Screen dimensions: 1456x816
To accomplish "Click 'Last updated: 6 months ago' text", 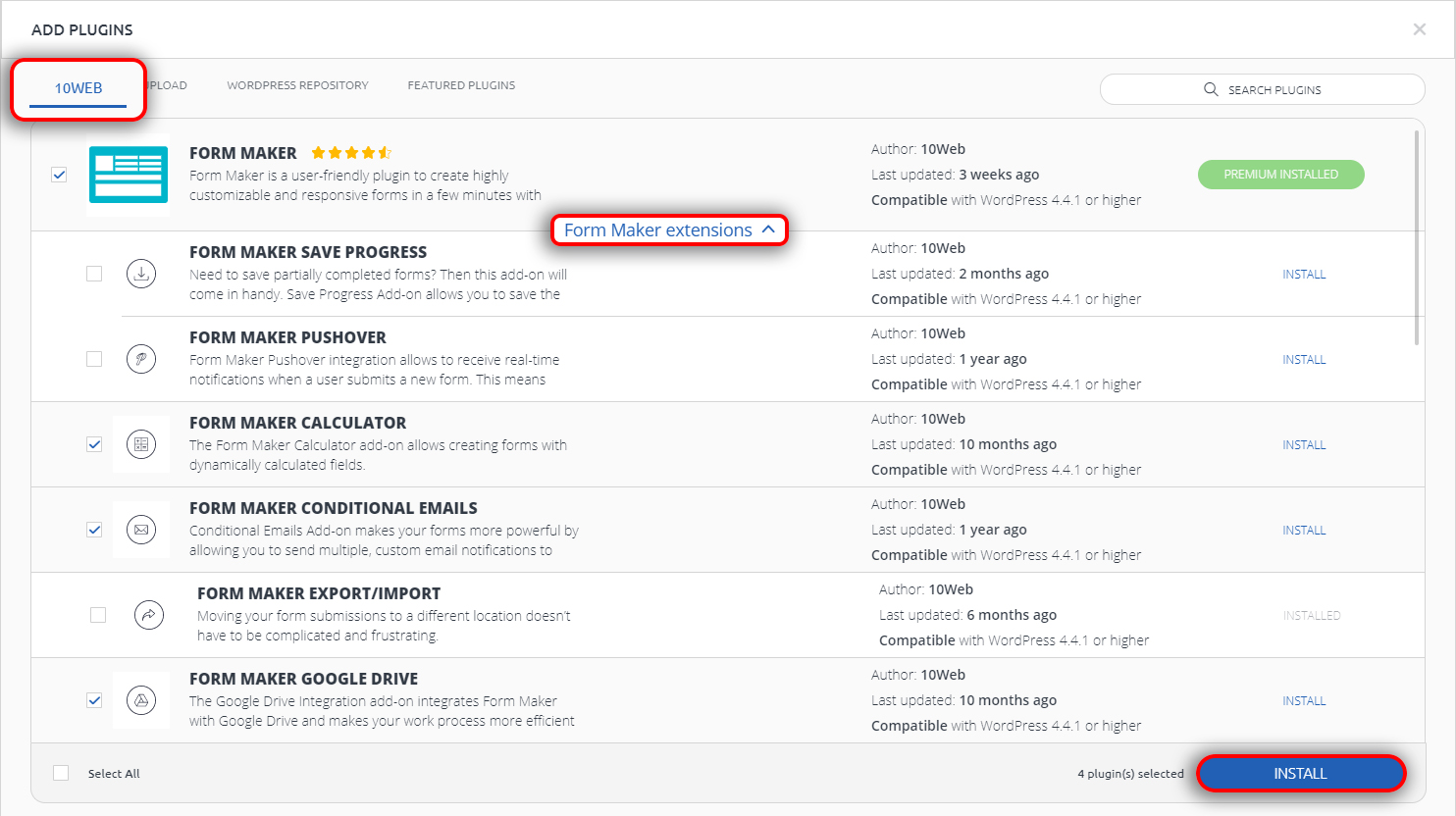I will tap(967, 615).
